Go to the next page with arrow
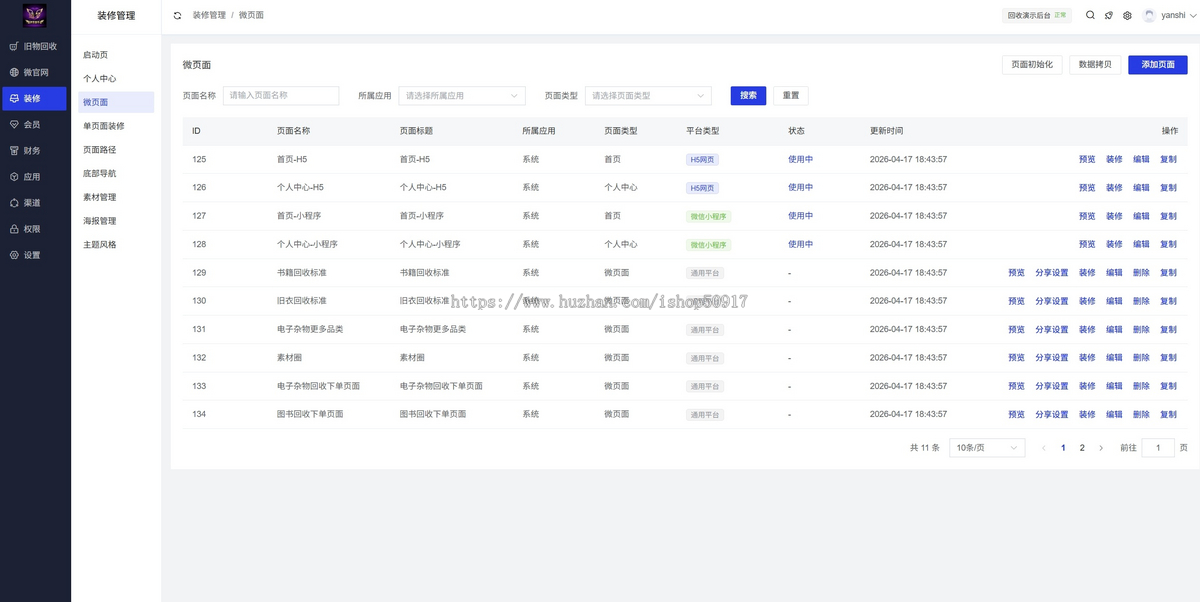Screen dimensions: 1200x602 click(1101, 448)
